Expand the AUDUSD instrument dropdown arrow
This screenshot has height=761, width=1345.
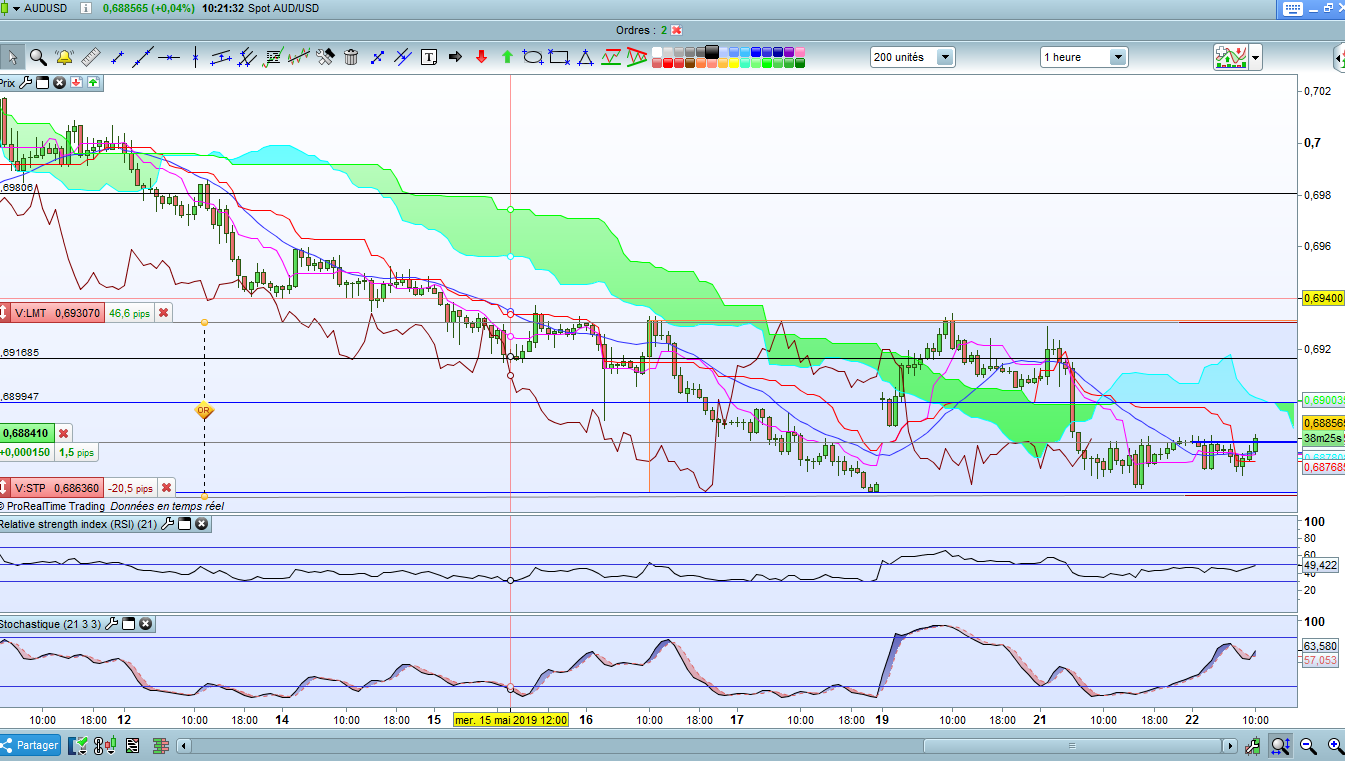(x=15, y=8)
